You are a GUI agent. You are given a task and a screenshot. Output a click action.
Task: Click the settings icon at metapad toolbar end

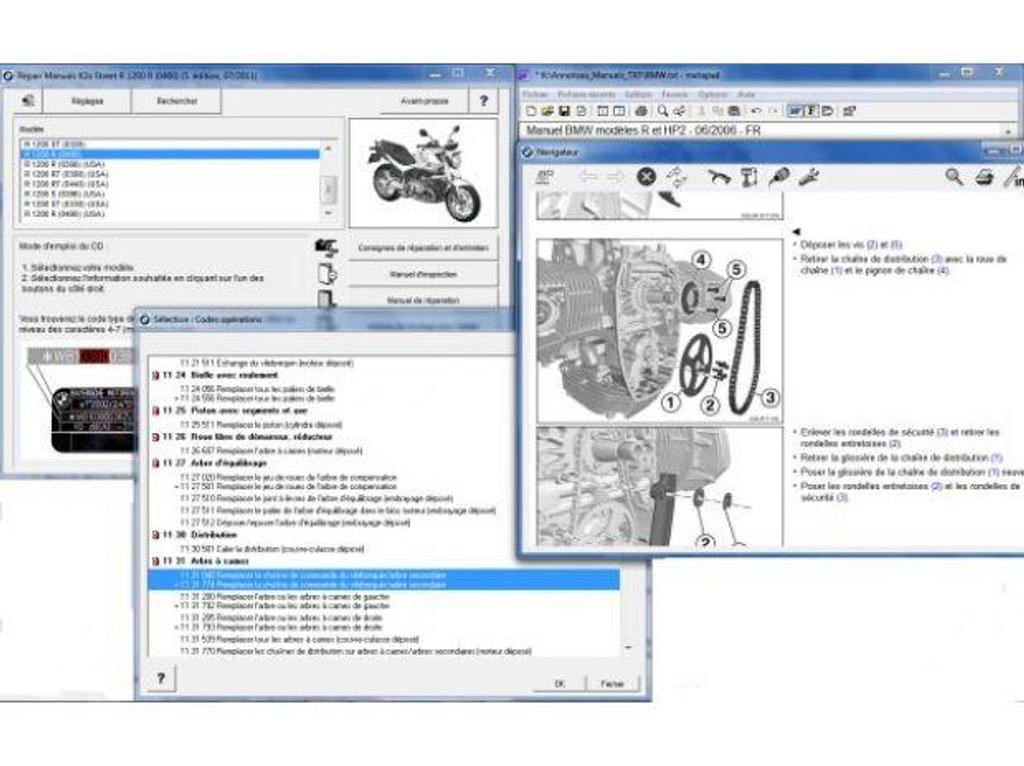tap(849, 111)
